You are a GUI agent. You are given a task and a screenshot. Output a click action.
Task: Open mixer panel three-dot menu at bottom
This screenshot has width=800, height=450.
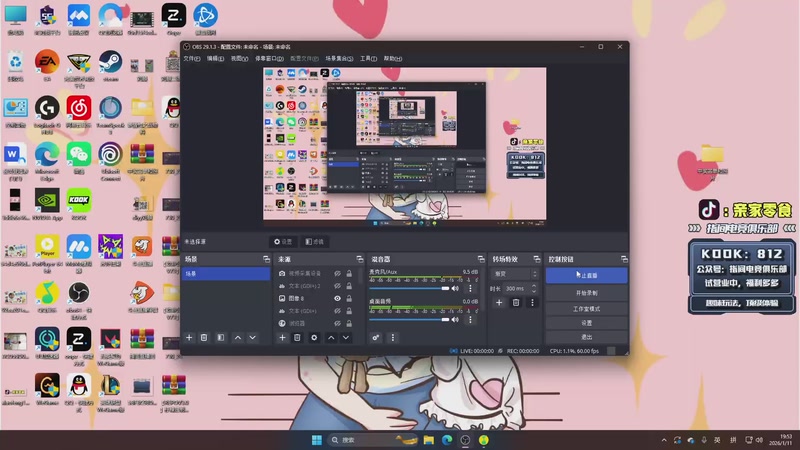pyautogui.click(x=392, y=338)
